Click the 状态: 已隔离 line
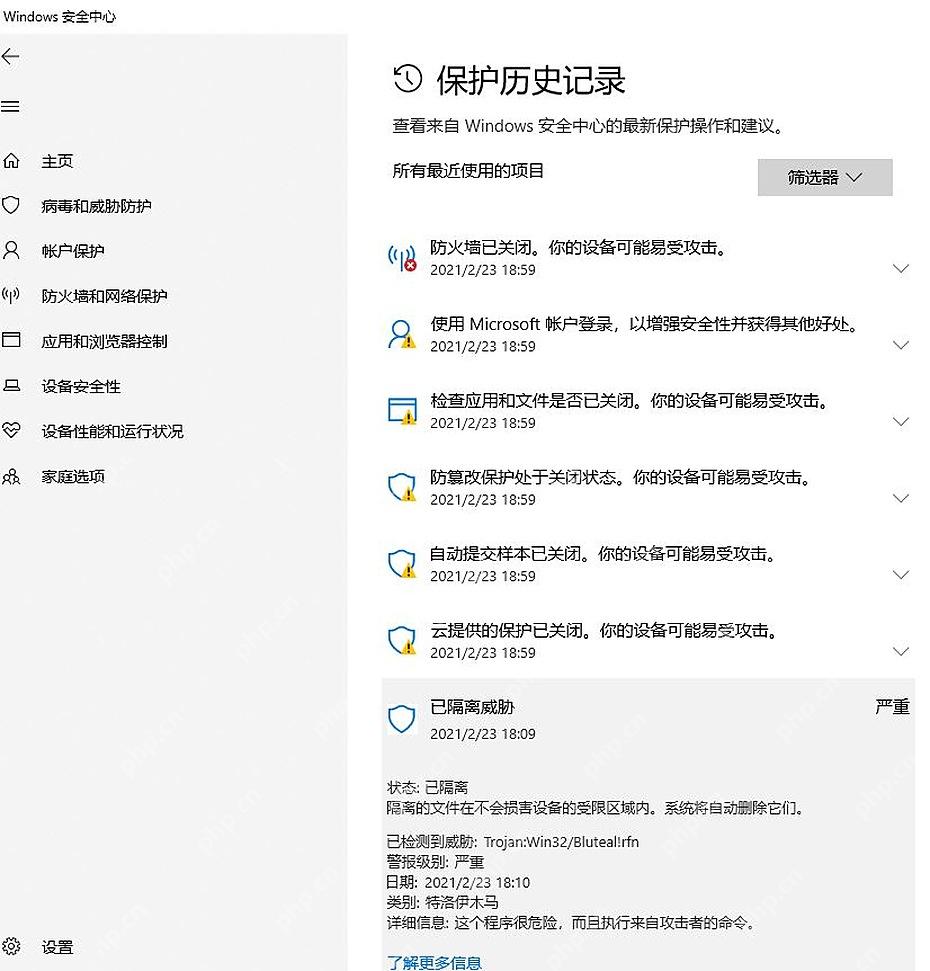This screenshot has height=971, width=930. [427, 787]
